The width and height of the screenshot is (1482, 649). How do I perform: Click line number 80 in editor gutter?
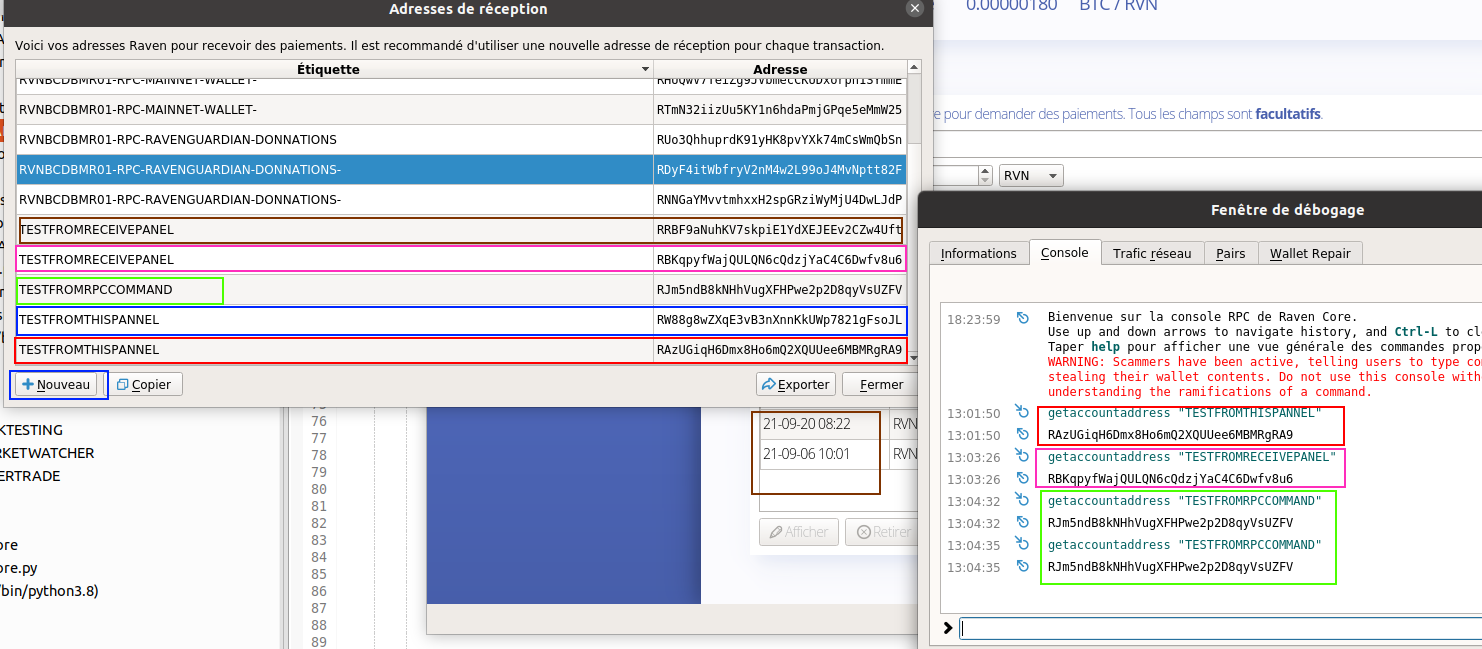319,489
